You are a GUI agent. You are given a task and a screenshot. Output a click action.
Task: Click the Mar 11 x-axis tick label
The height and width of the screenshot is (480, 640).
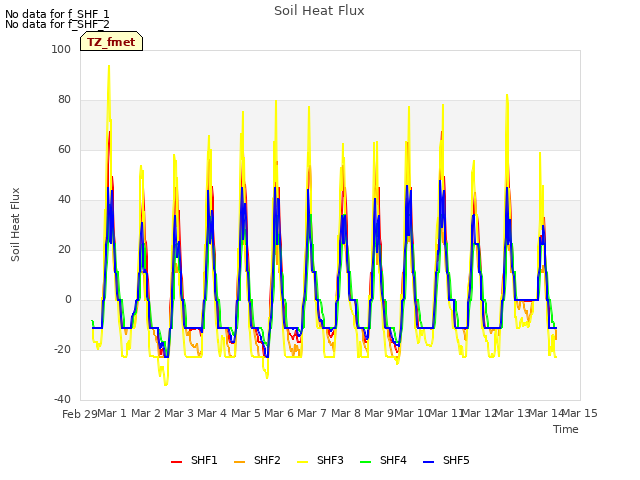(446, 413)
